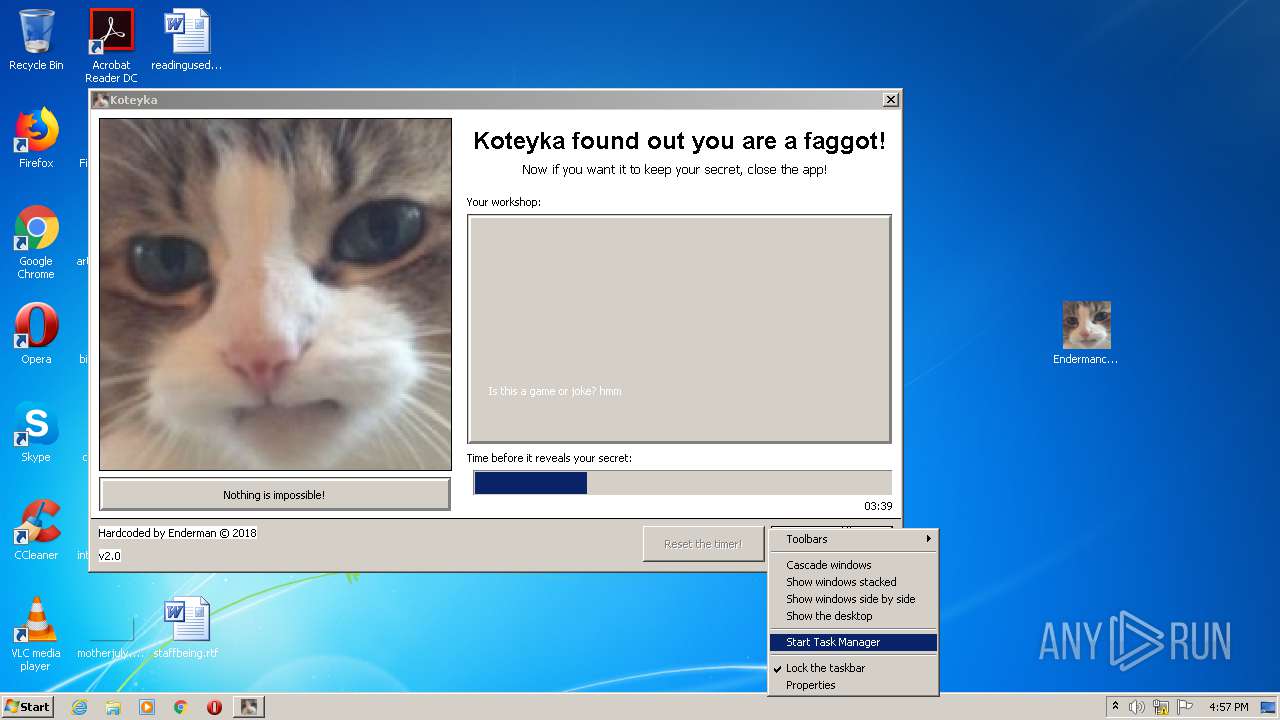Choose Show windows side by side

pyautogui.click(x=853, y=599)
